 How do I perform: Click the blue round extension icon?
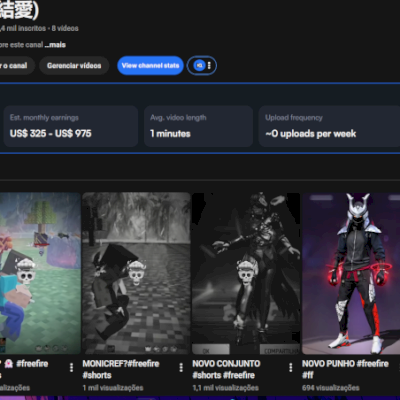coord(199,66)
